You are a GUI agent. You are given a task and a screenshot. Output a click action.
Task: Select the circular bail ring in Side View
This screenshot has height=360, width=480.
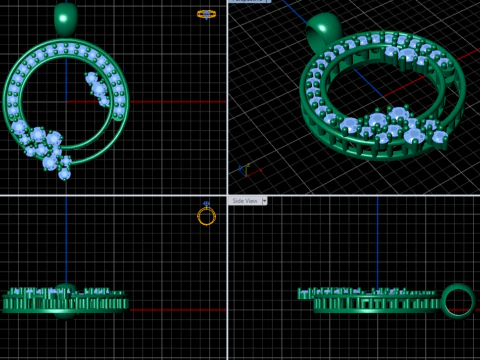(x=458, y=302)
